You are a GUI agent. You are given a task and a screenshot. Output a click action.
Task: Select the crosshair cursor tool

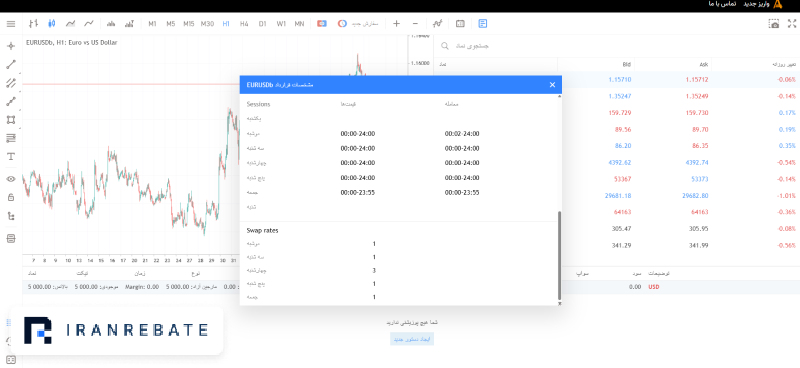11,46
